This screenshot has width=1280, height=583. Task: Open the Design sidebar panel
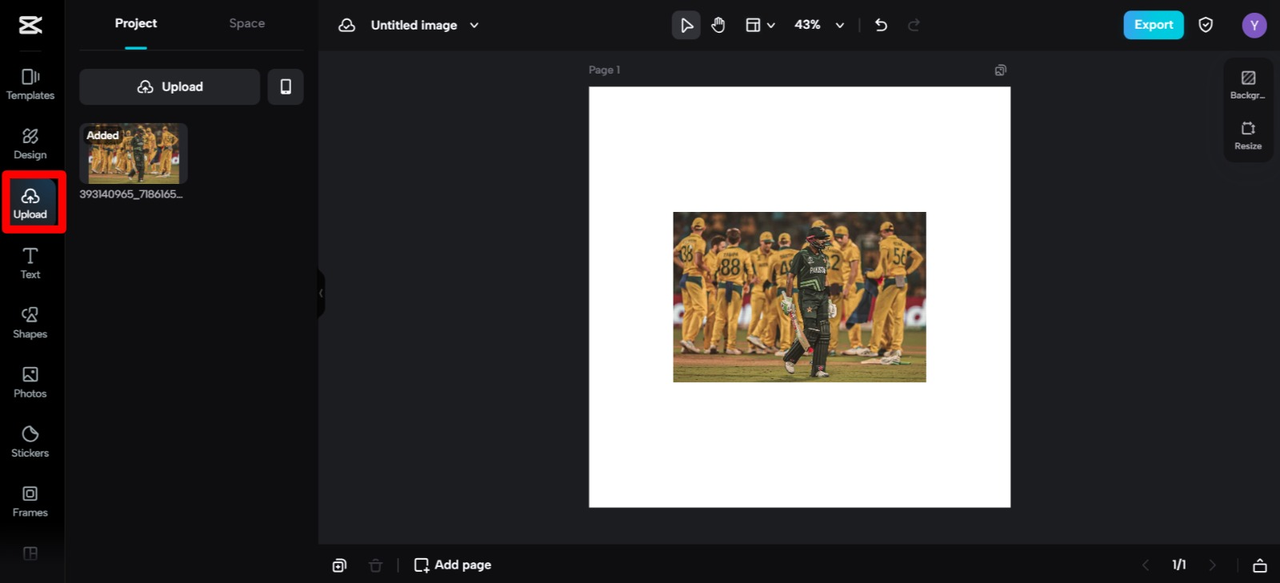coord(30,144)
